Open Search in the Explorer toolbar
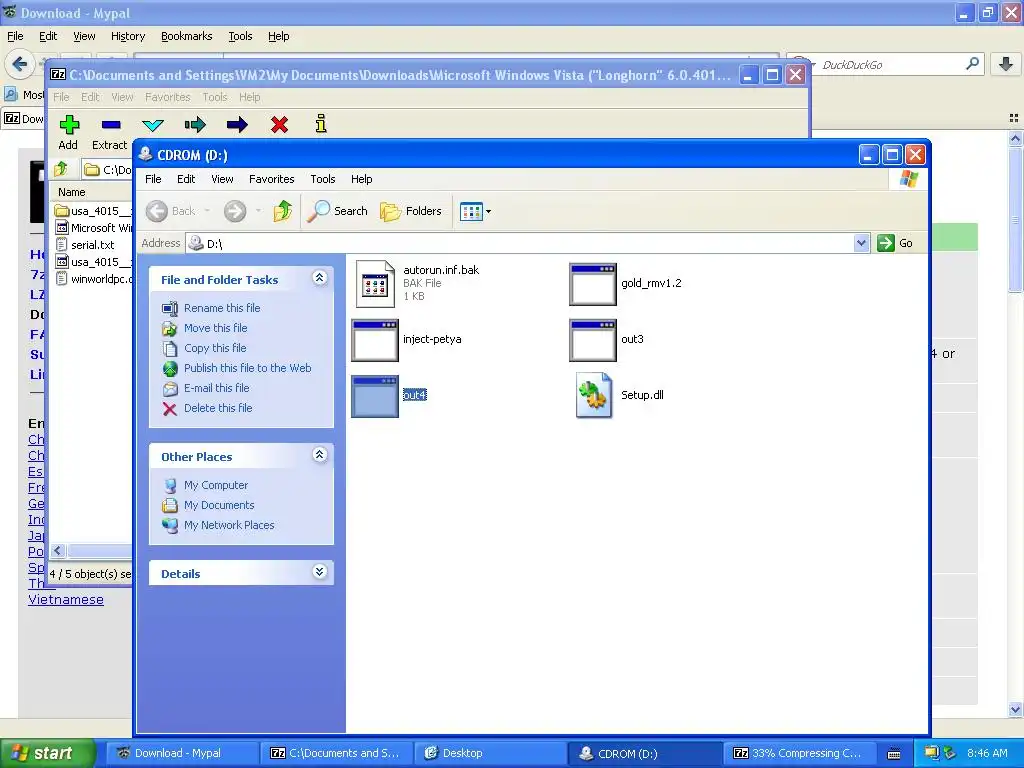1024x768 pixels. pyautogui.click(x=337, y=211)
